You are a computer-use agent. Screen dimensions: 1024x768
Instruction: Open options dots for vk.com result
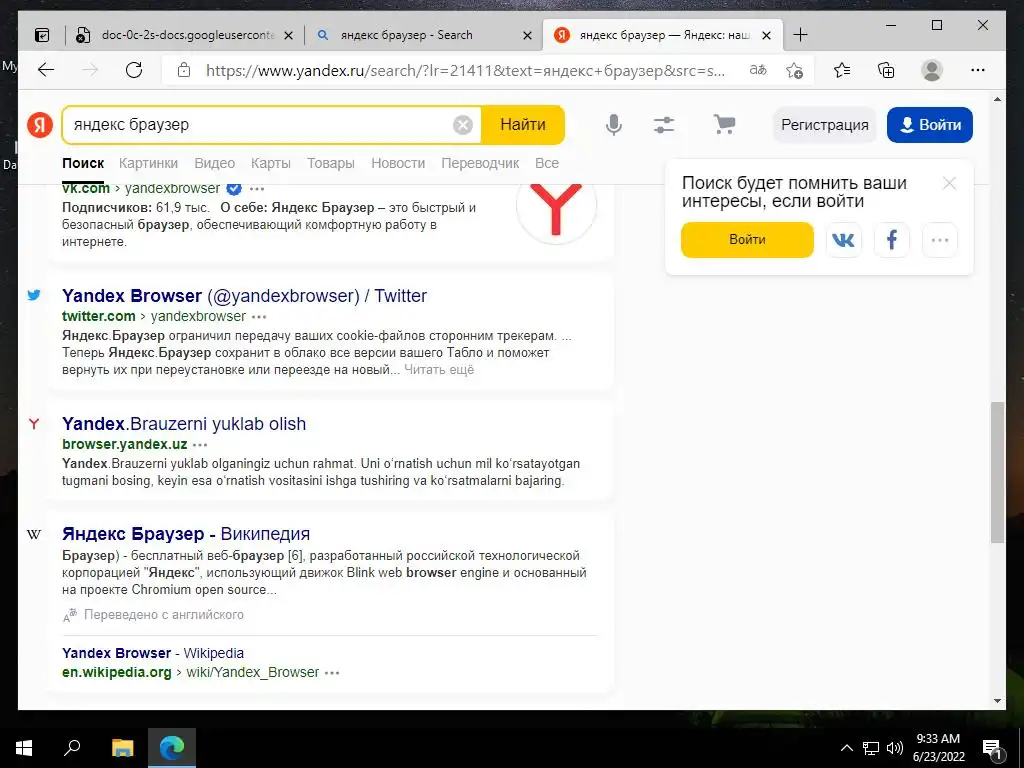click(257, 189)
